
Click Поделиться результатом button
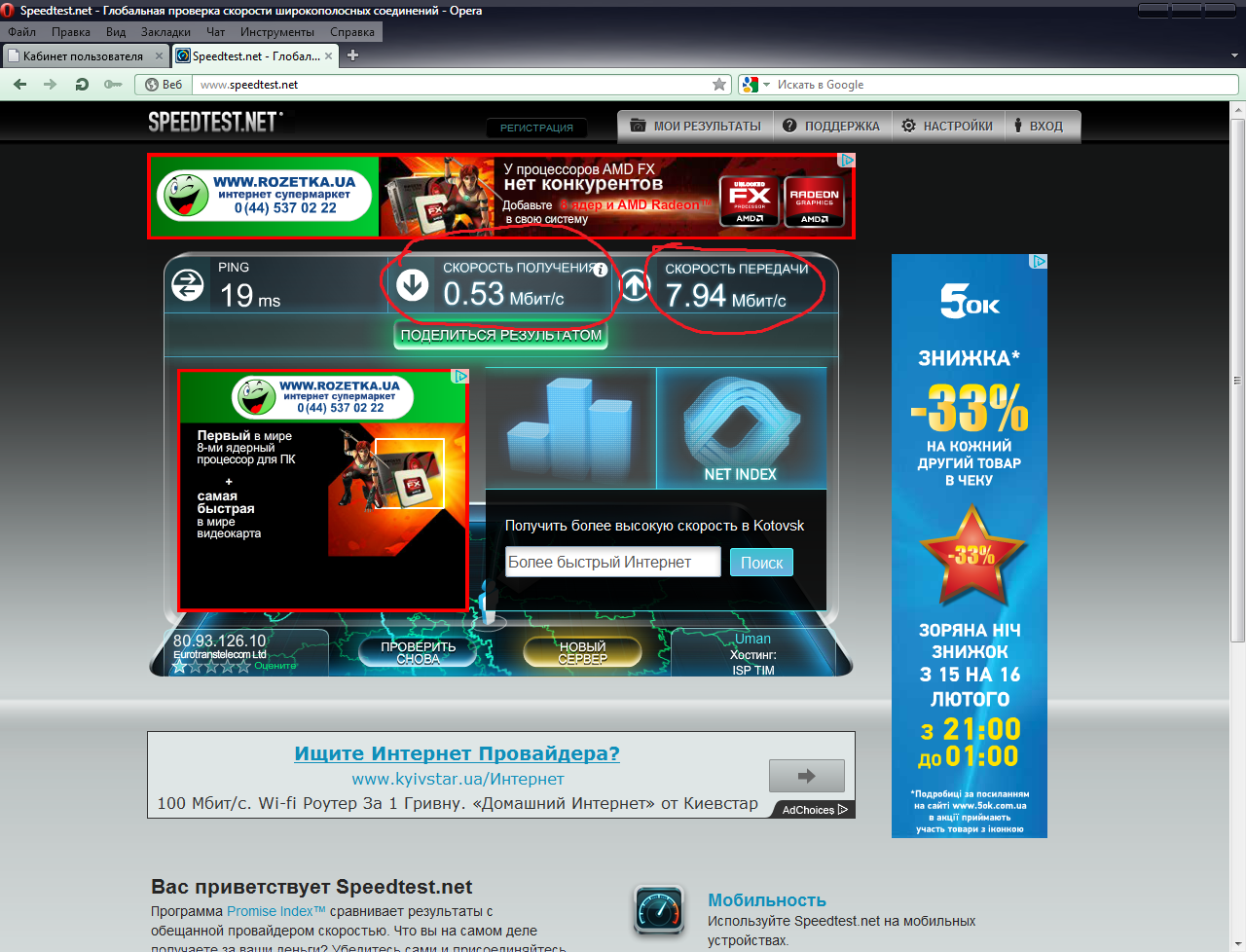pyautogui.click(x=501, y=335)
